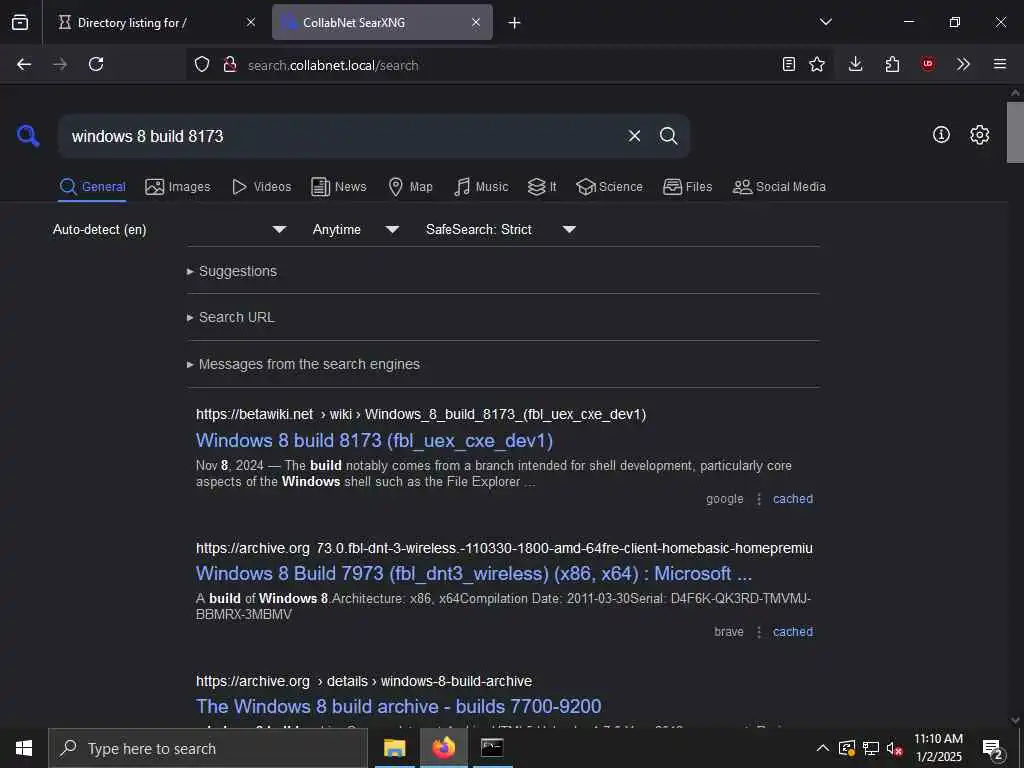The image size is (1024, 768).
Task: Open the Auto-detect (en) language dropdown
Action: pos(169,229)
